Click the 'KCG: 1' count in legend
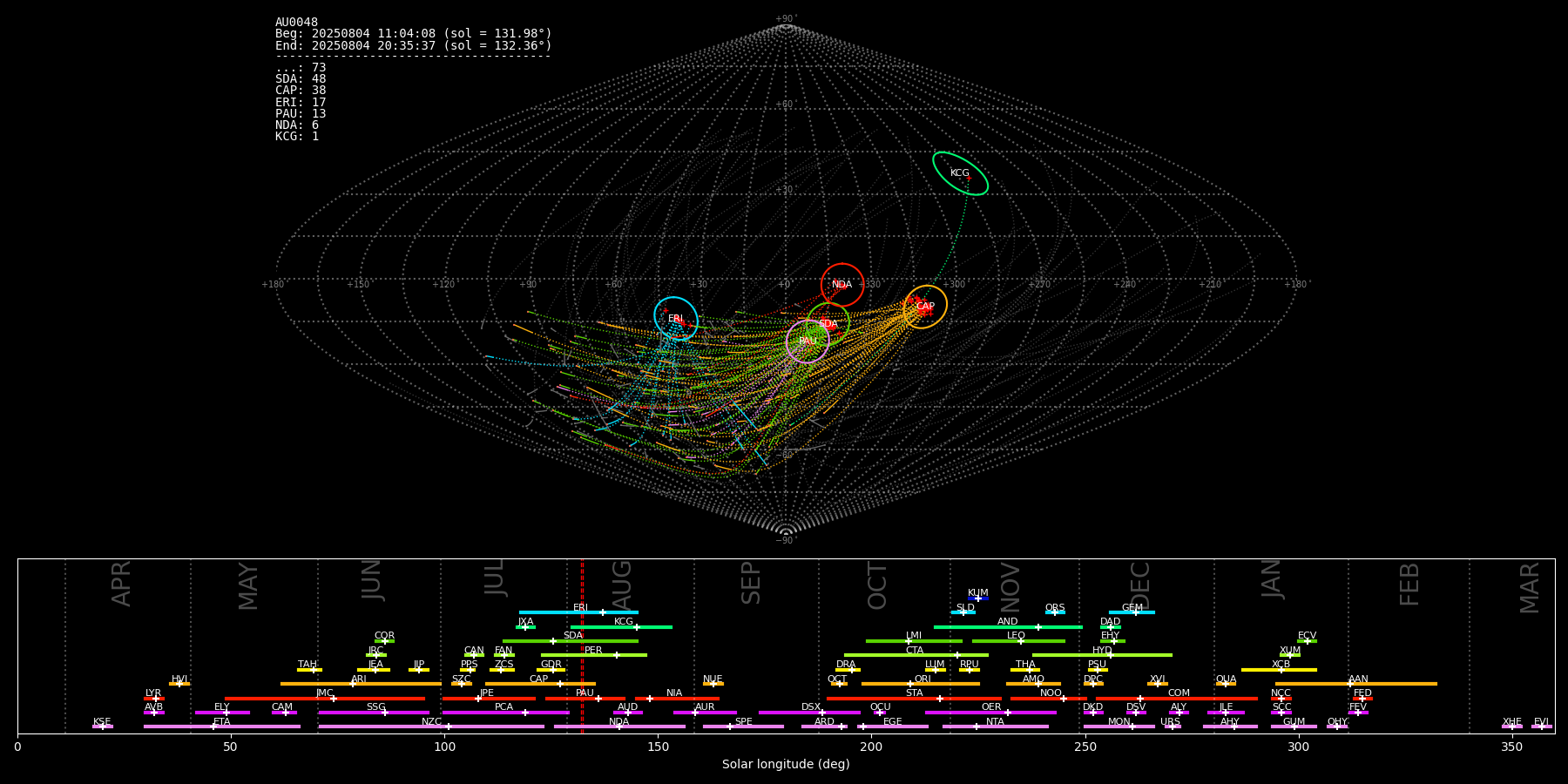The image size is (1568, 784). (x=297, y=137)
